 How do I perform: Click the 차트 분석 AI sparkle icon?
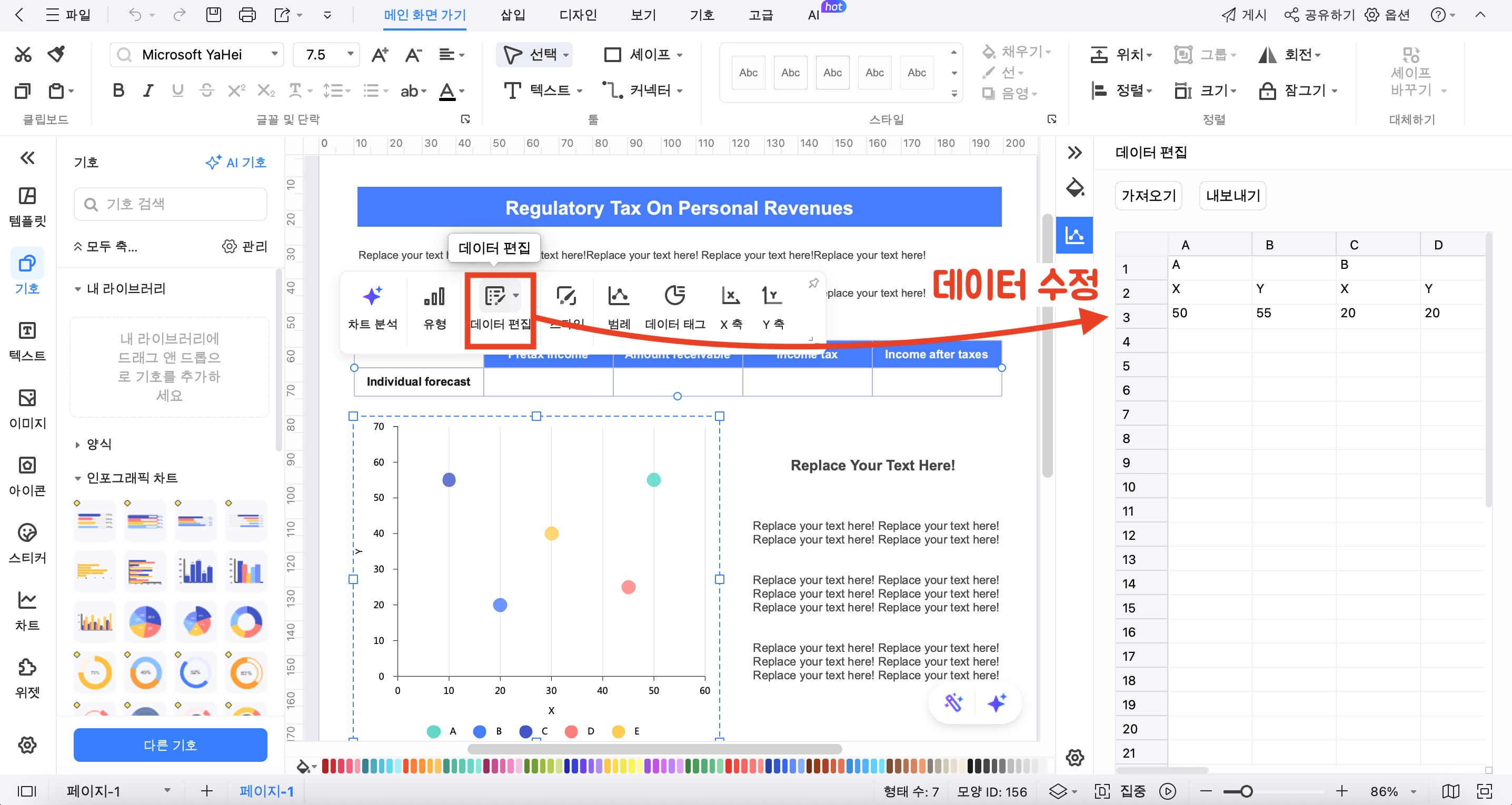click(x=372, y=297)
